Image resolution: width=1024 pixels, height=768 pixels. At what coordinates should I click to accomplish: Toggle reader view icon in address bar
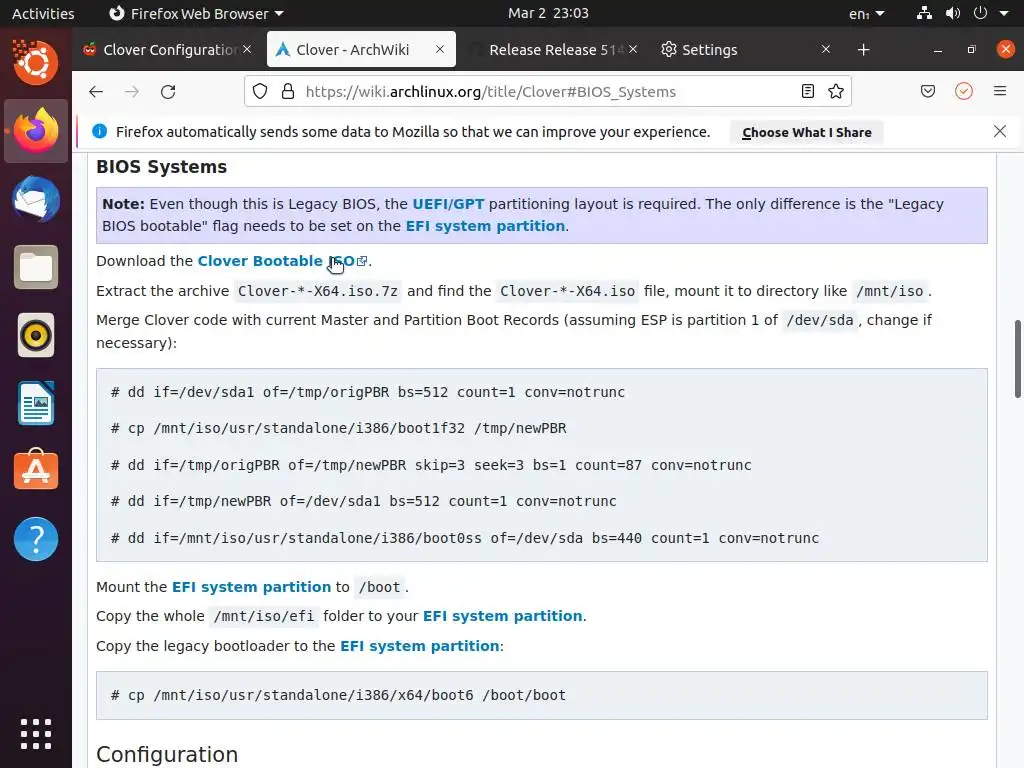click(x=808, y=91)
